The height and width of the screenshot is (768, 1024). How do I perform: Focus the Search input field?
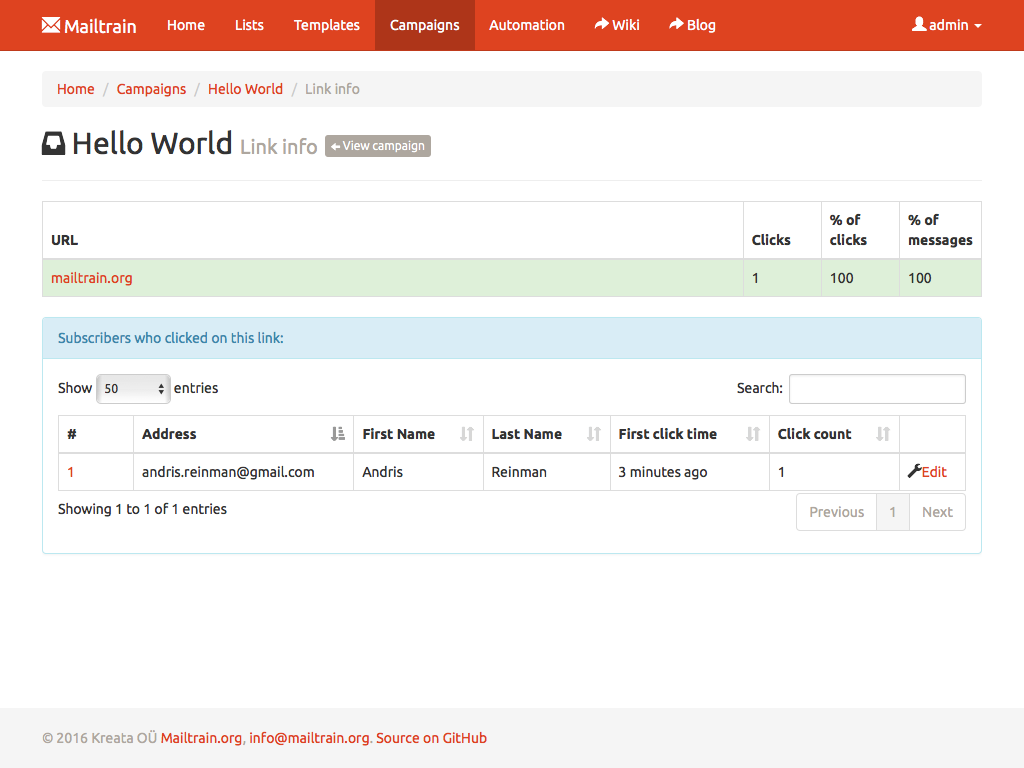pos(876,389)
